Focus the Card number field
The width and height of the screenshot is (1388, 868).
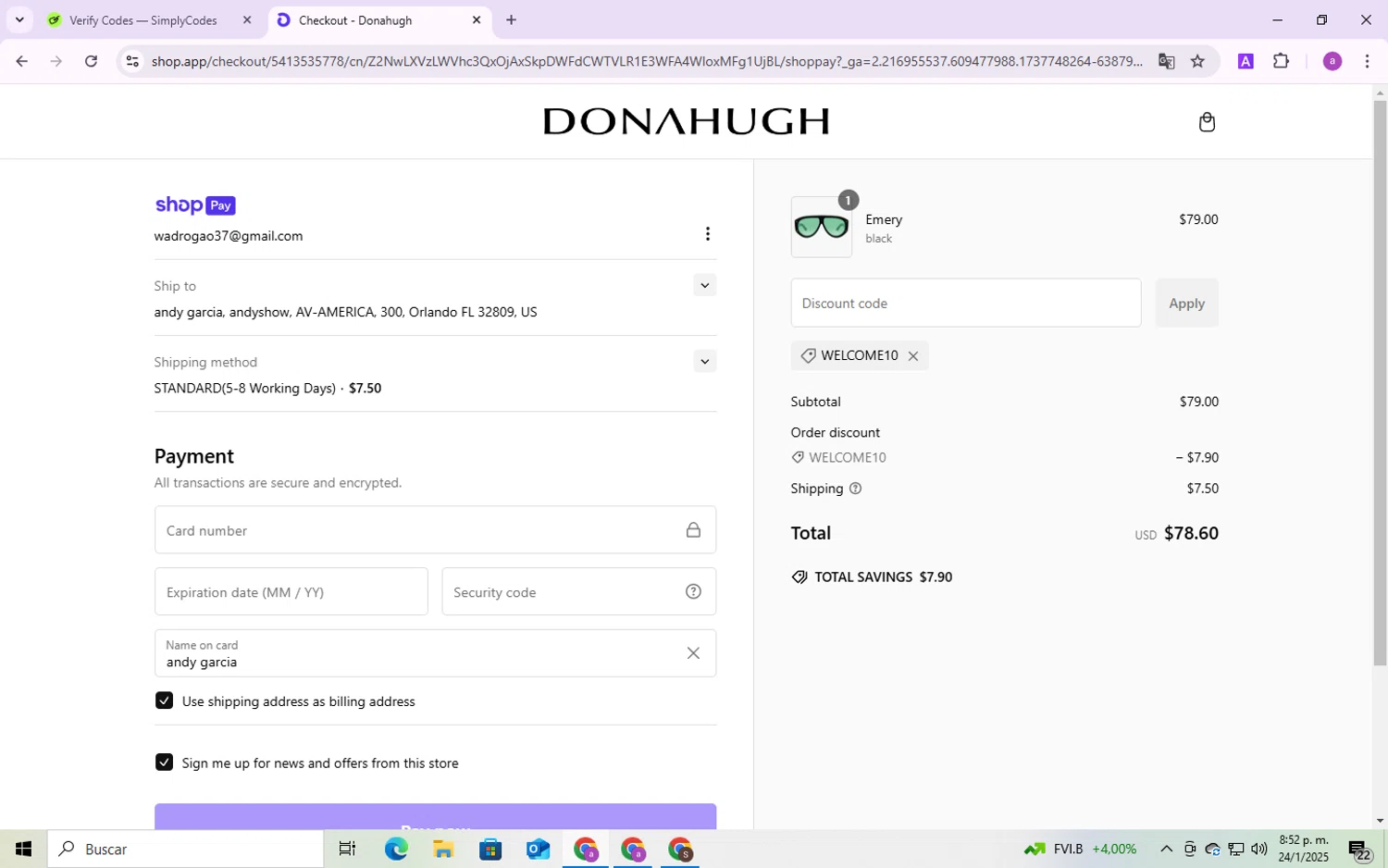(x=435, y=530)
